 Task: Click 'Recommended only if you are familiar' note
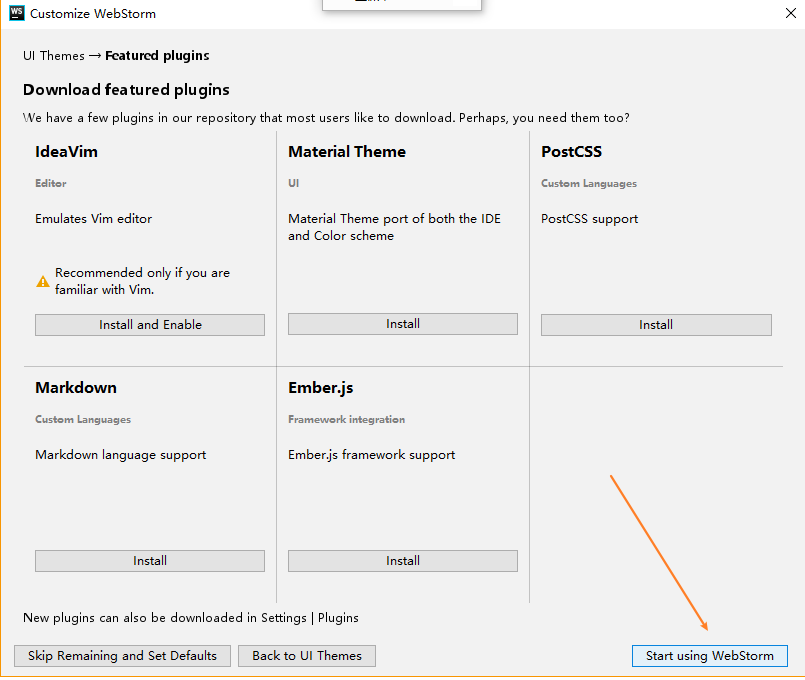click(x=142, y=281)
